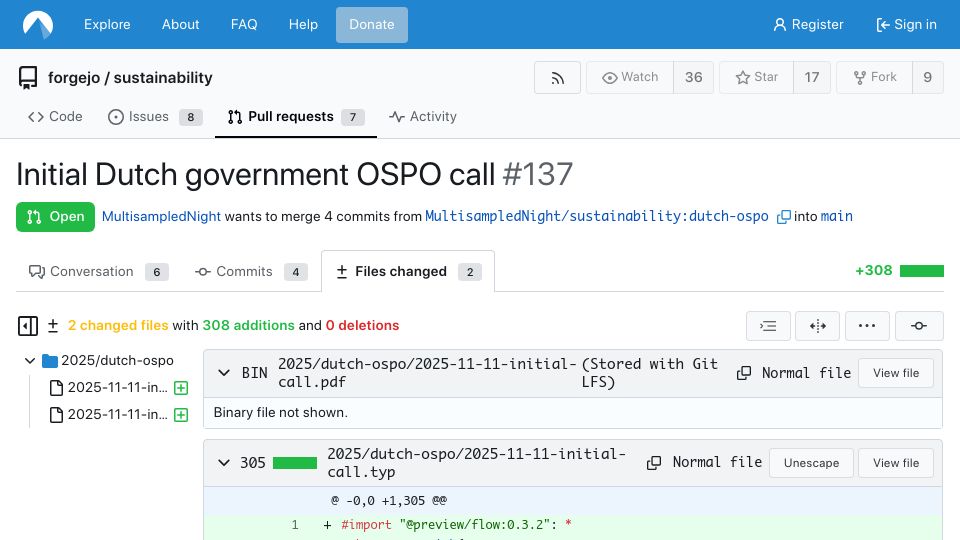Copy path of initial-call.pdf file

744,373
